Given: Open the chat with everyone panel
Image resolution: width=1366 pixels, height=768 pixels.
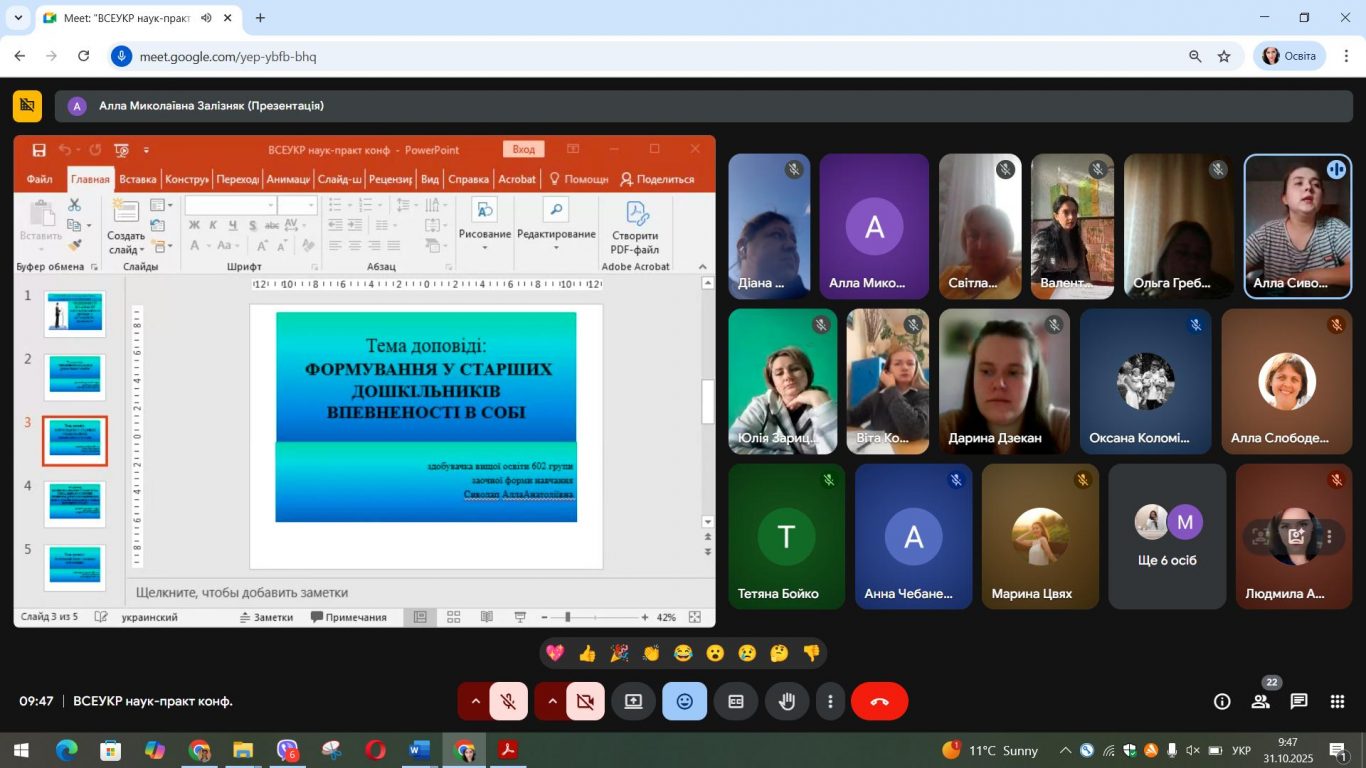Looking at the screenshot, I should pyautogui.click(x=1299, y=701).
